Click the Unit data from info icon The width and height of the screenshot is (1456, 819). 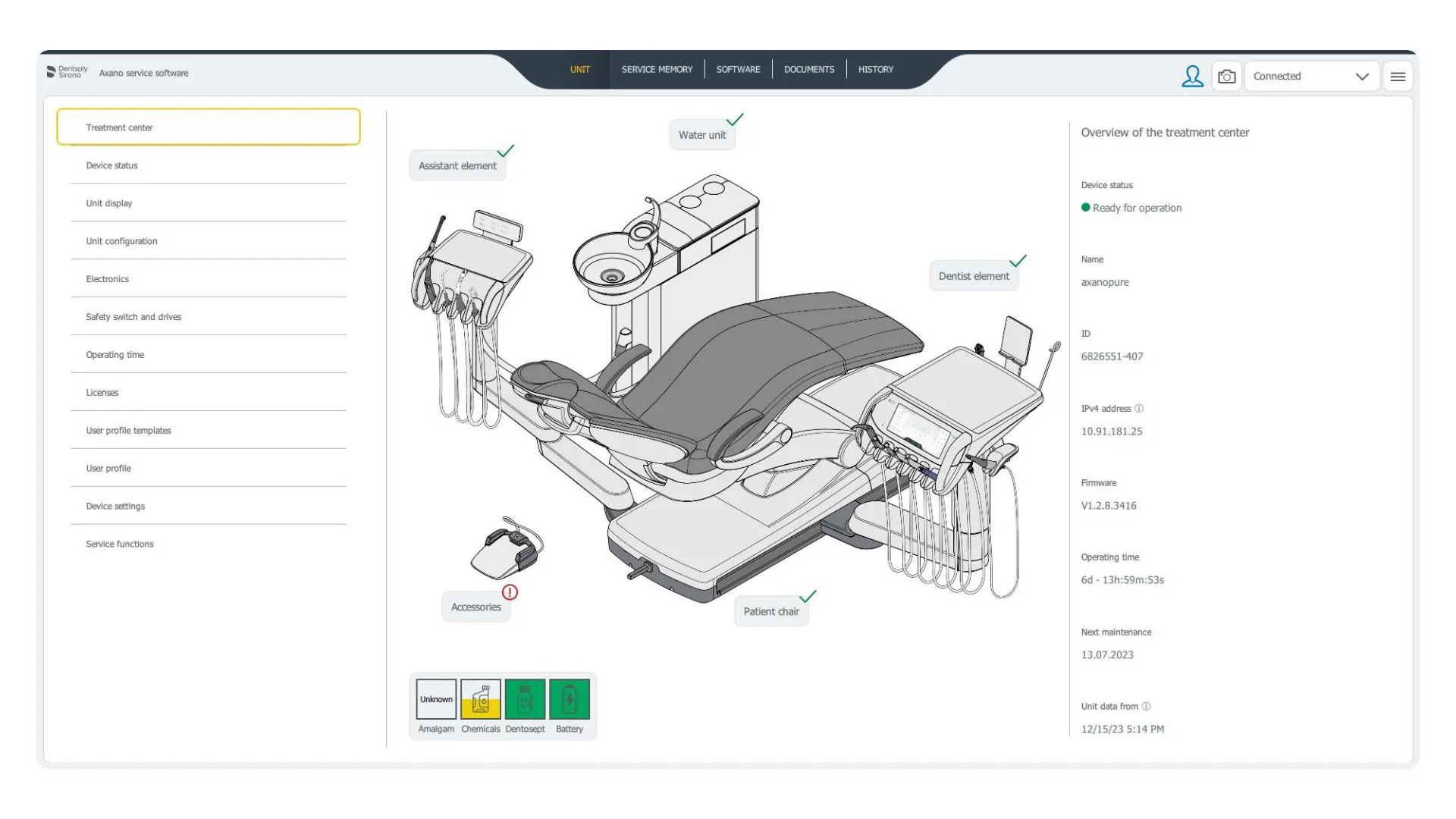click(x=1146, y=707)
